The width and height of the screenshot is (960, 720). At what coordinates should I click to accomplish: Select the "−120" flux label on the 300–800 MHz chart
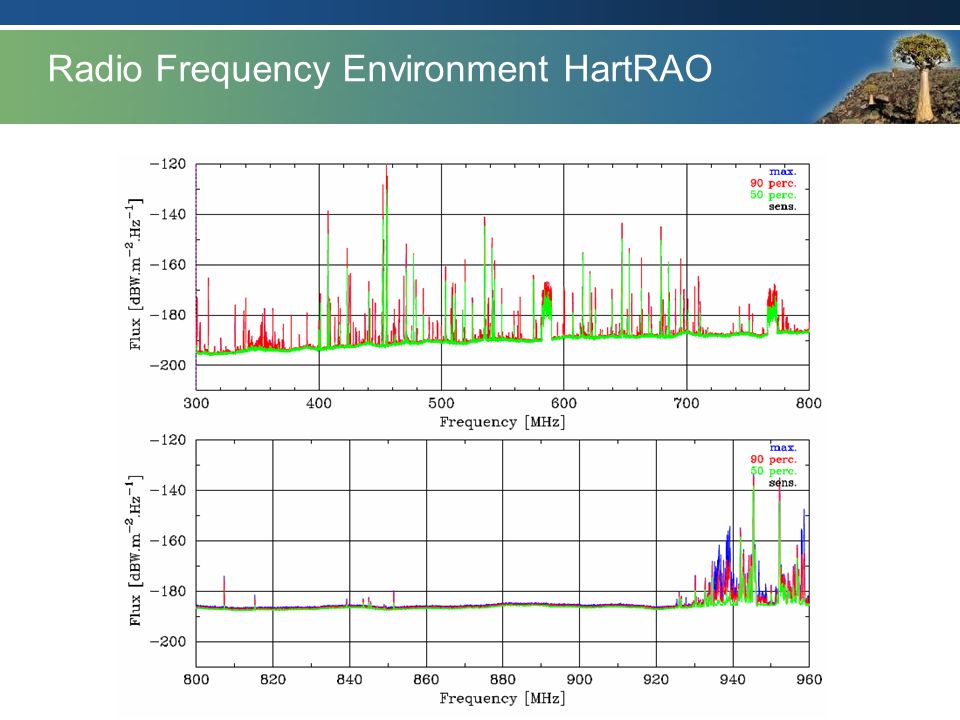click(x=168, y=164)
